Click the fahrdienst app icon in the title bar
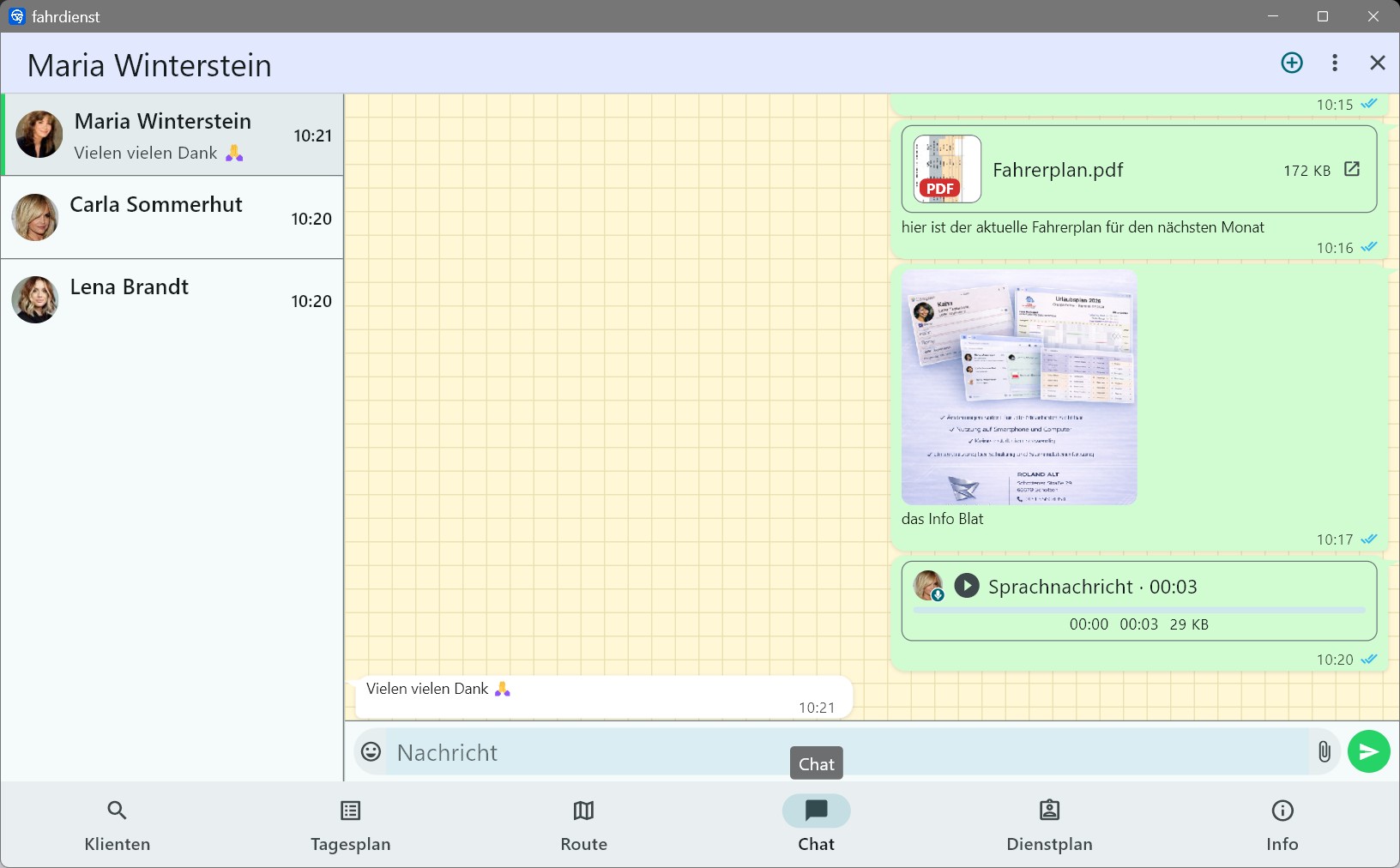The image size is (1400, 868). click(15, 15)
